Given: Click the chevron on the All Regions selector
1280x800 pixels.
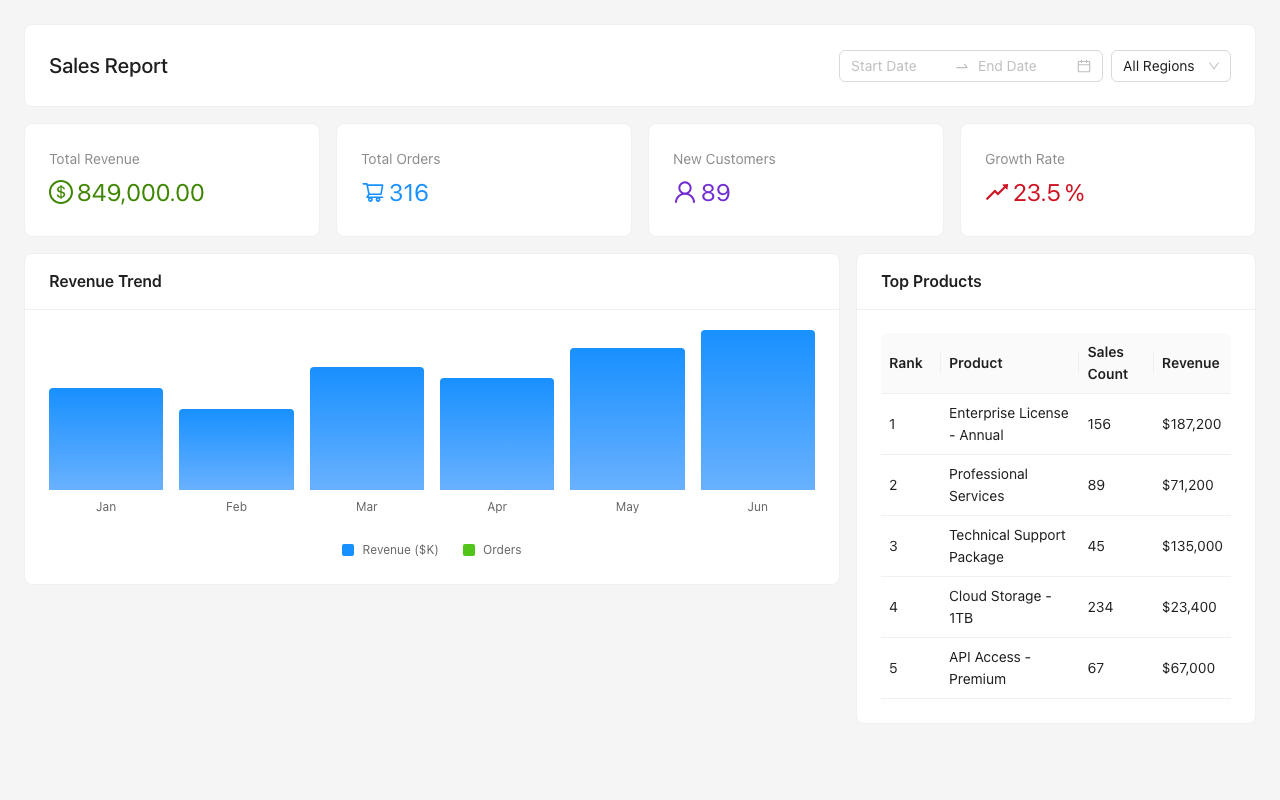Looking at the screenshot, I should point(1216,65).
